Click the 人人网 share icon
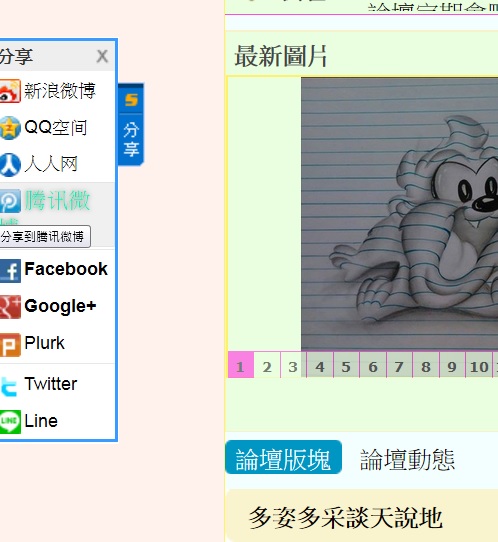The image size is (498, 542). 10,165
